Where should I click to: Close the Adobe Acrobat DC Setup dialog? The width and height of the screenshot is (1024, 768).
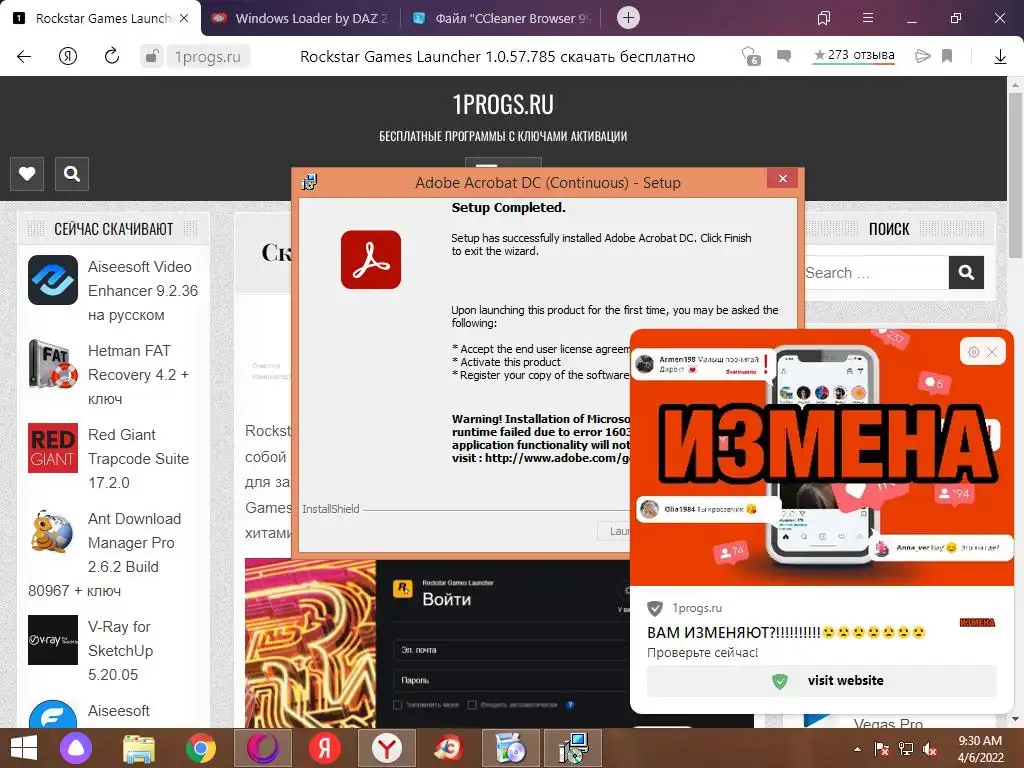[783, 178]
